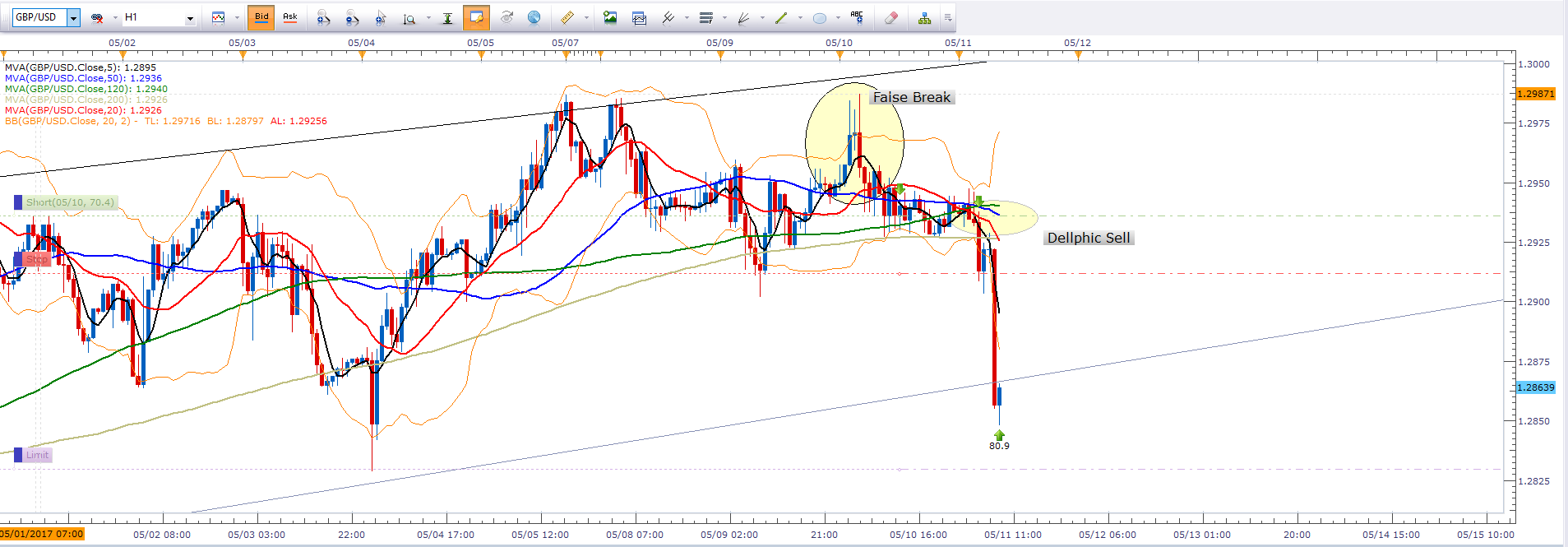Click the False Break chart annotation
The width and height of the screenshot is (1568, 547).
click(x=911, y=97)
